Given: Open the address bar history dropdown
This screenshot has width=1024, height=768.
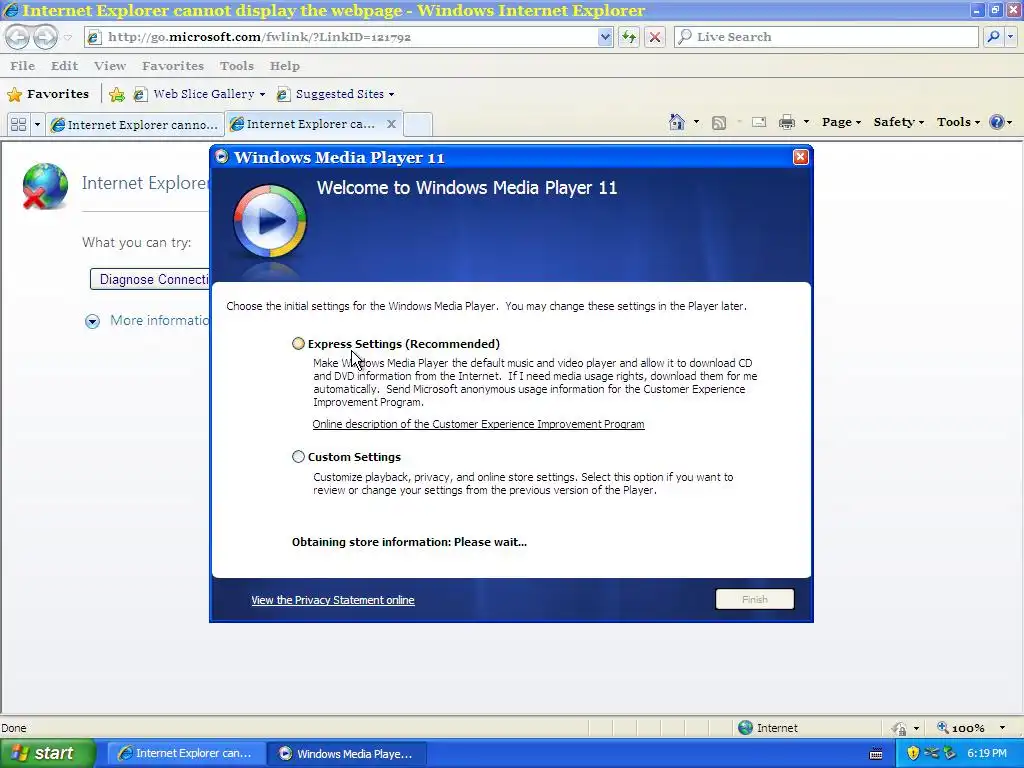Looking at the screenshot, I should pyautogui.click(x=605, y=37).
